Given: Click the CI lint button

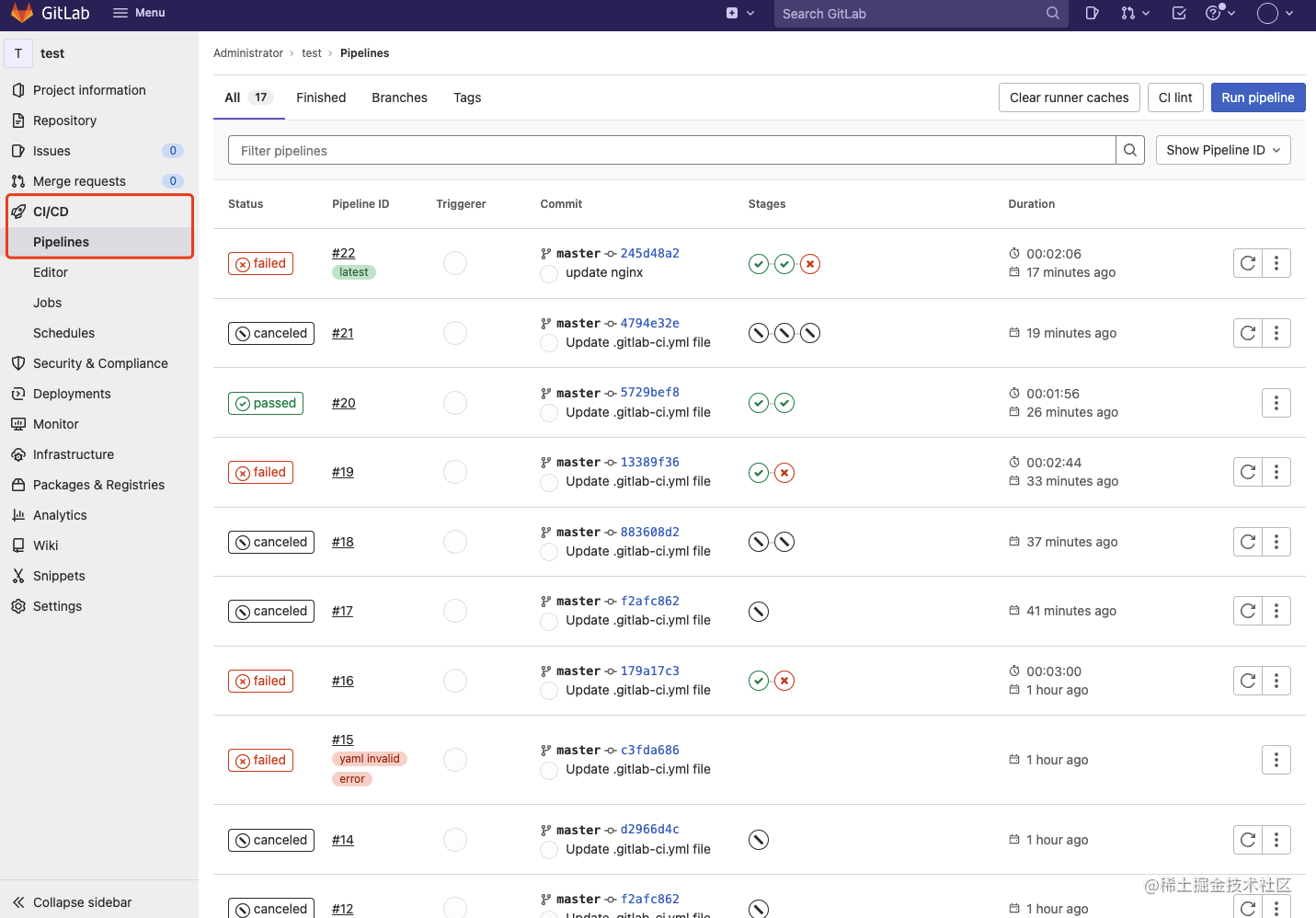Looking at the screenshot, I should pyautogui.click(x=1175, y=98).
